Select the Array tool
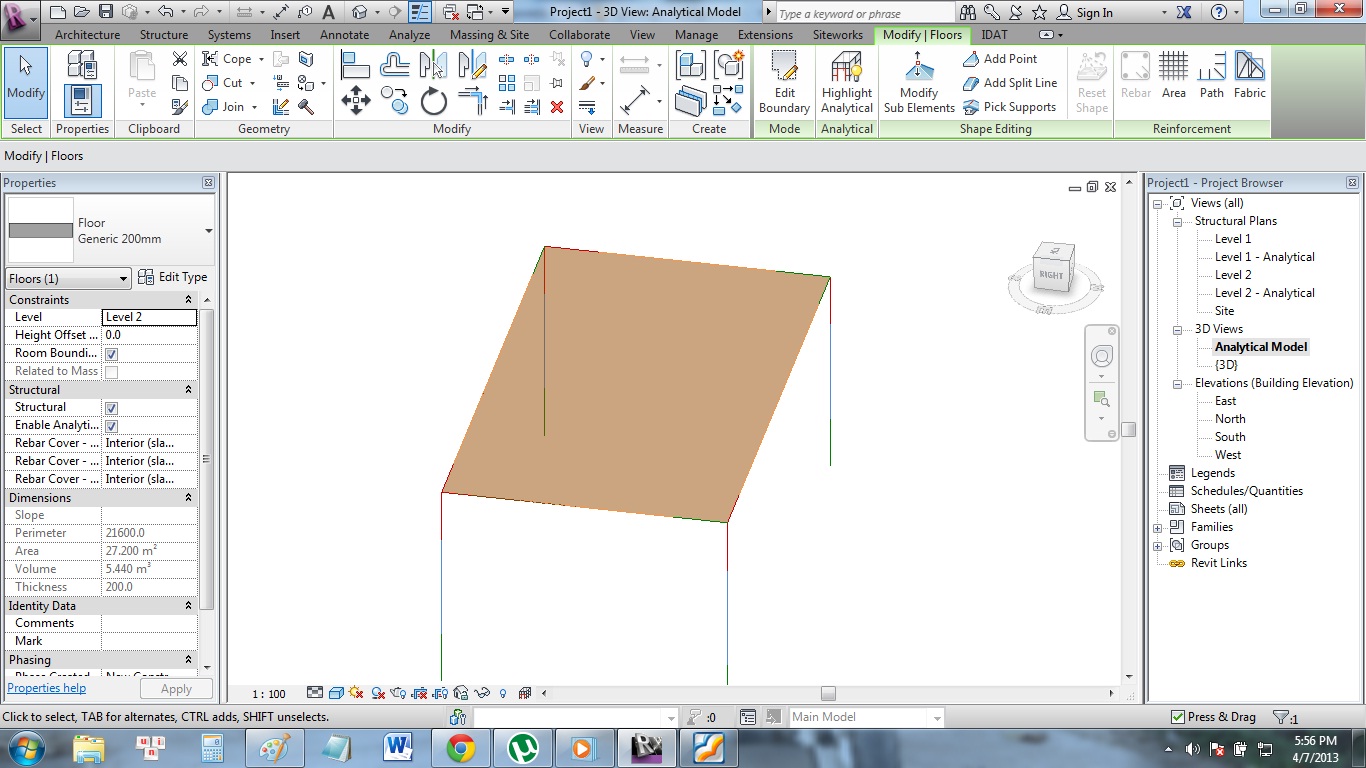Image resolution: width=1366 pixels, height=768 pixels. click(507, 83)
